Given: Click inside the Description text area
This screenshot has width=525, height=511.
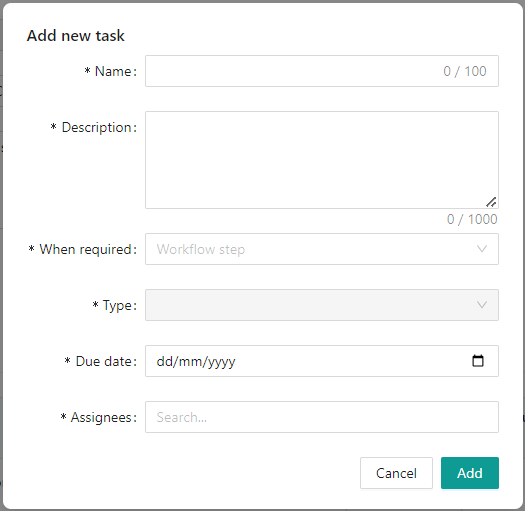Looking at the screenshot, I should (322, 160).
